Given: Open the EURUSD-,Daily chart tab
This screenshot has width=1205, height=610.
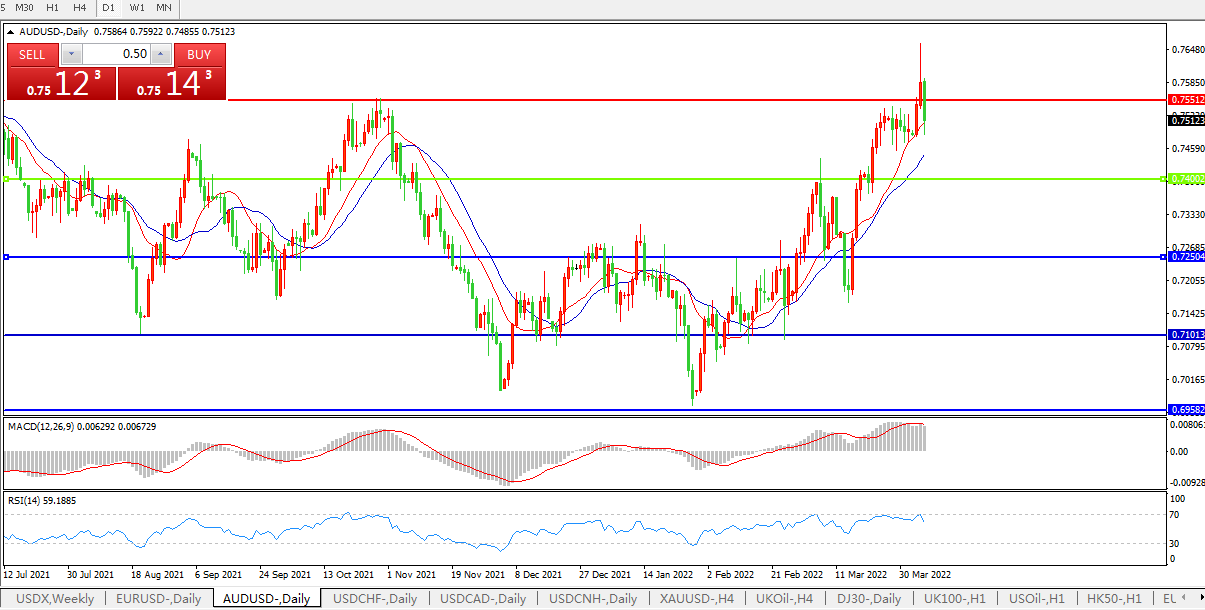Looking at the screenshot, I should point(158,599).
